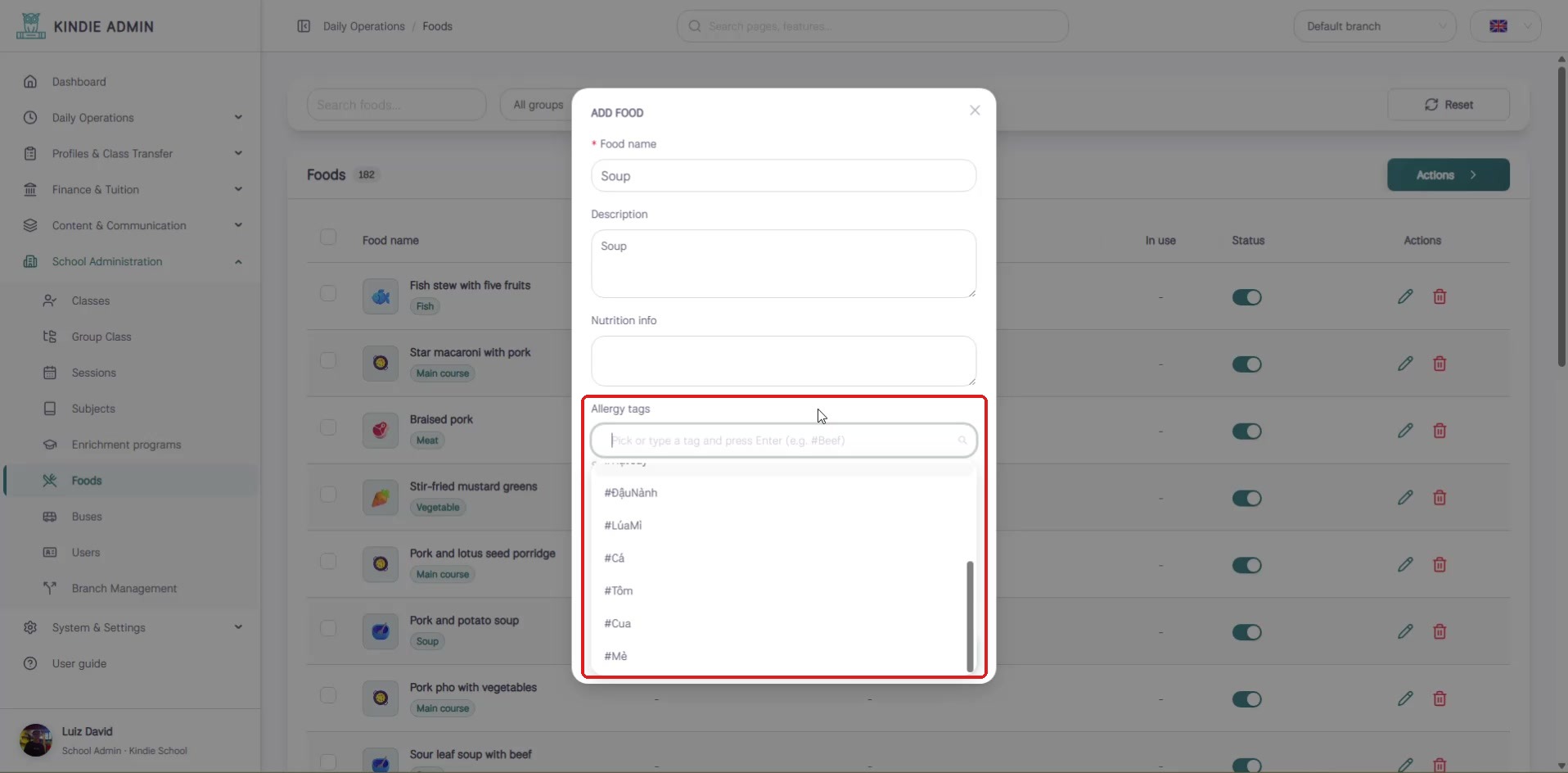Screen dimensions: 1568x773
Task: Click the Allergy tags input
Action: (783, 441)
